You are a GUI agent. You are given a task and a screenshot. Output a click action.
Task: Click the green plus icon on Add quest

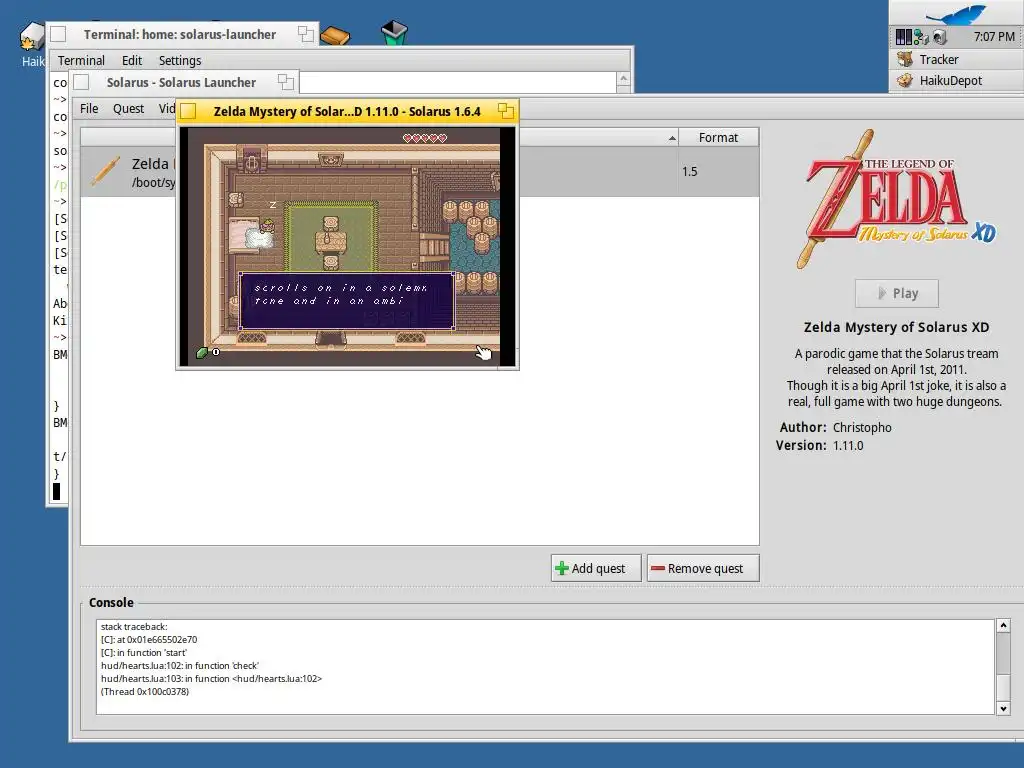pyautogui.click(x=562, y=568)
